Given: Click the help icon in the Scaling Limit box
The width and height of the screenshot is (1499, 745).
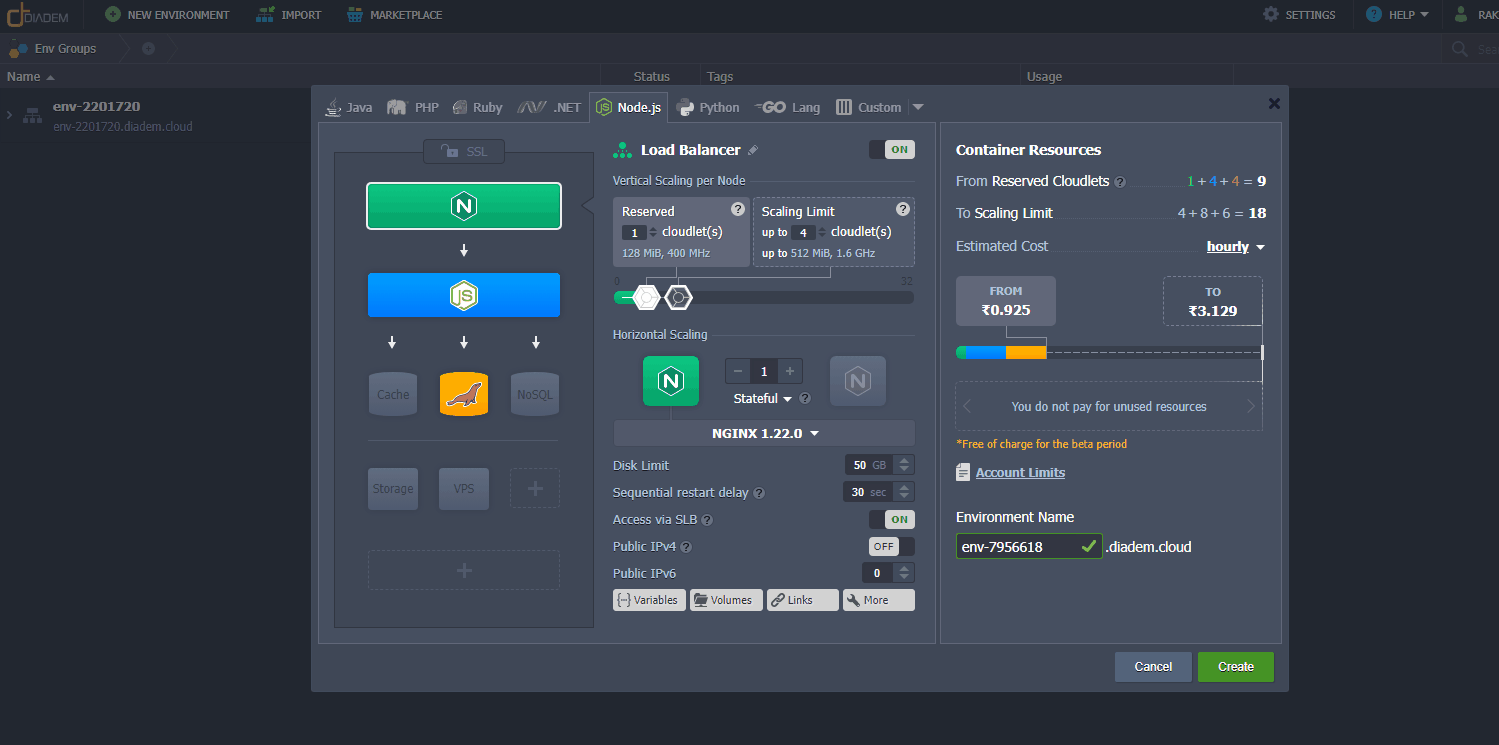Looking at the screenshot, I should [903, 209].
